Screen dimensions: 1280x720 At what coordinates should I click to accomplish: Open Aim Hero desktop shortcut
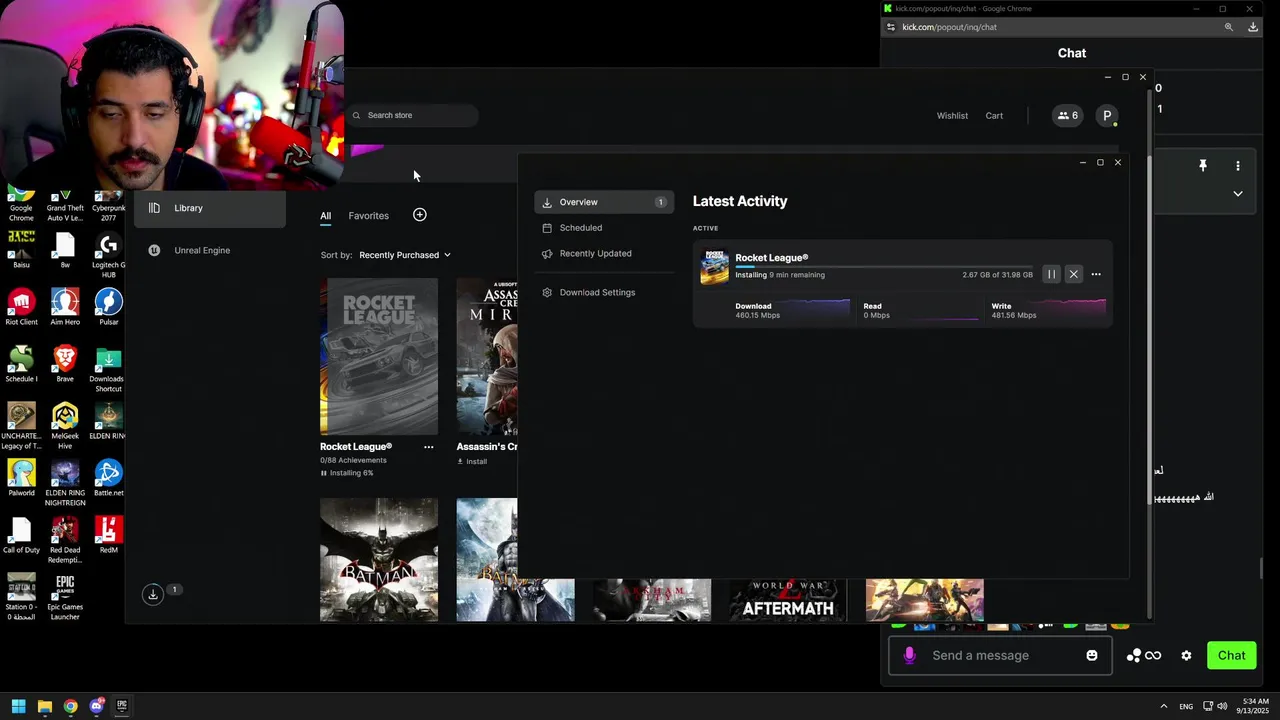pyautogui.click(x=65, y=307)
